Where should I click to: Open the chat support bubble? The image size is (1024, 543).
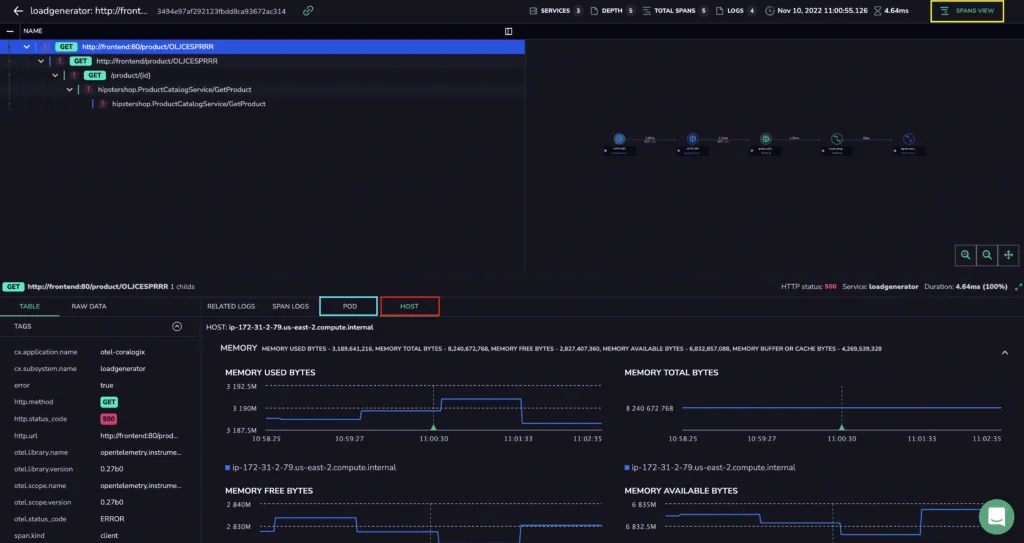[x=996, y=516]
